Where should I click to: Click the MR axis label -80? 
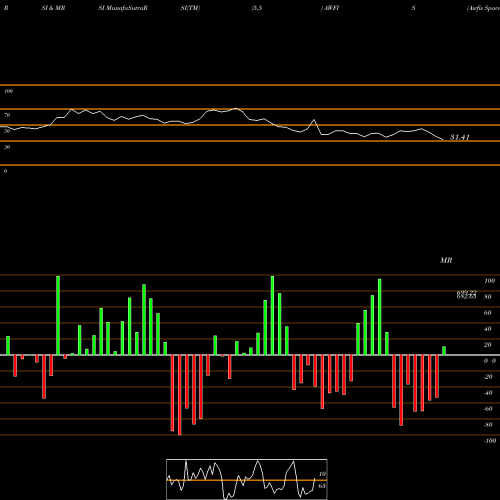pos(488,425)
